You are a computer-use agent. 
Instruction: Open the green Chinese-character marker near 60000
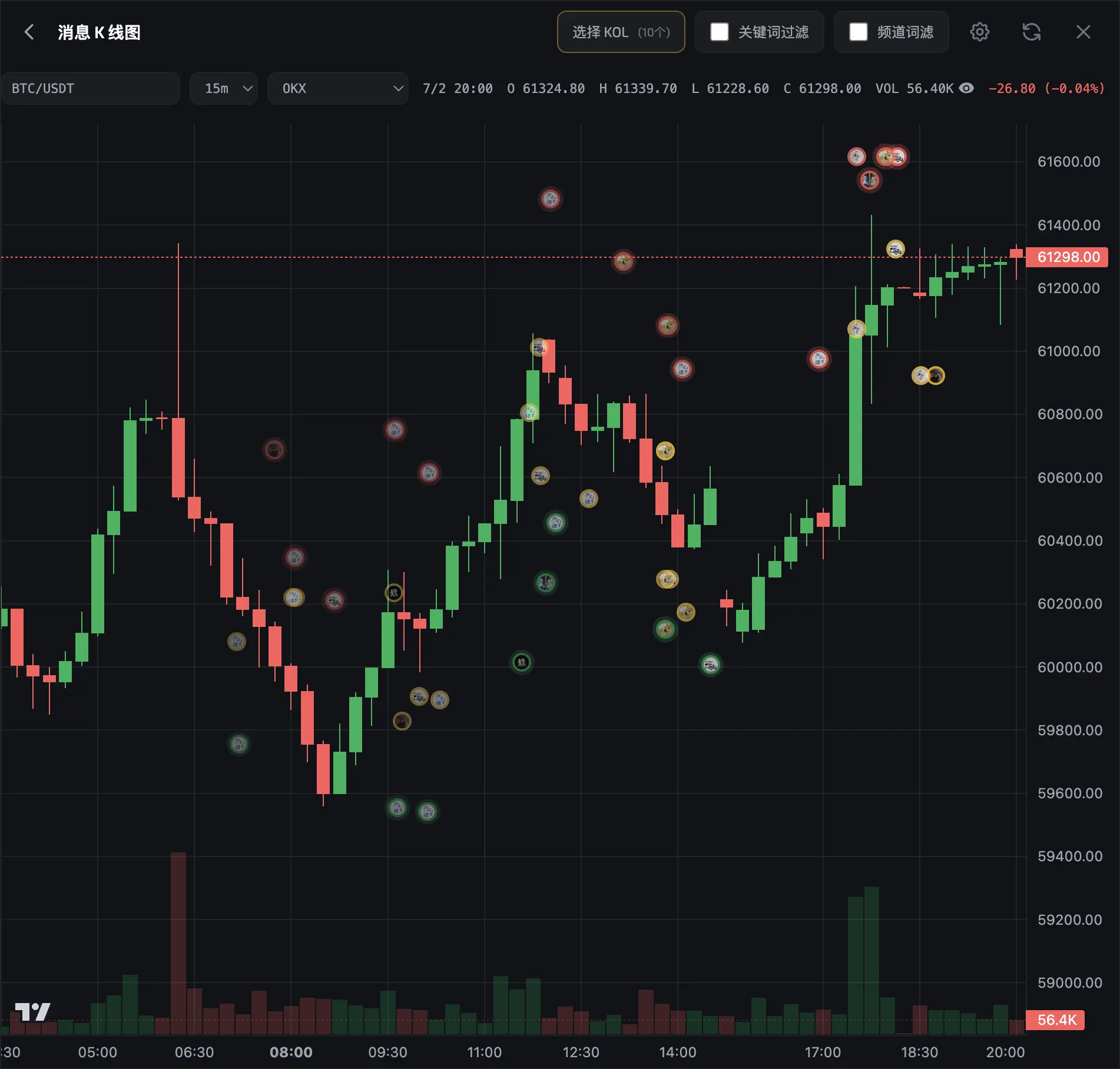pos(522,662)
